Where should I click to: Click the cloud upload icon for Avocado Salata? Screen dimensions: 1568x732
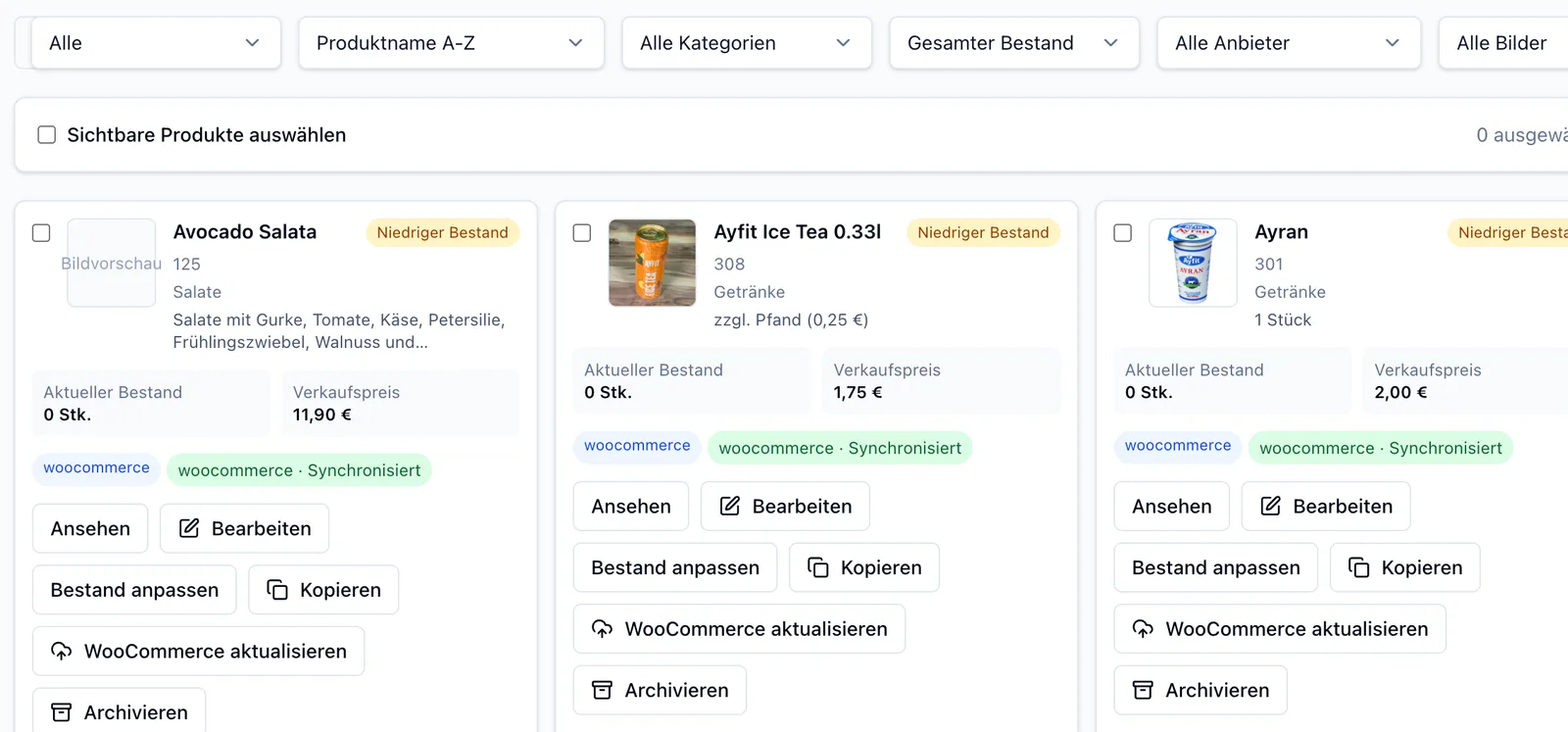pyautogui.click(x=62, y=652)
